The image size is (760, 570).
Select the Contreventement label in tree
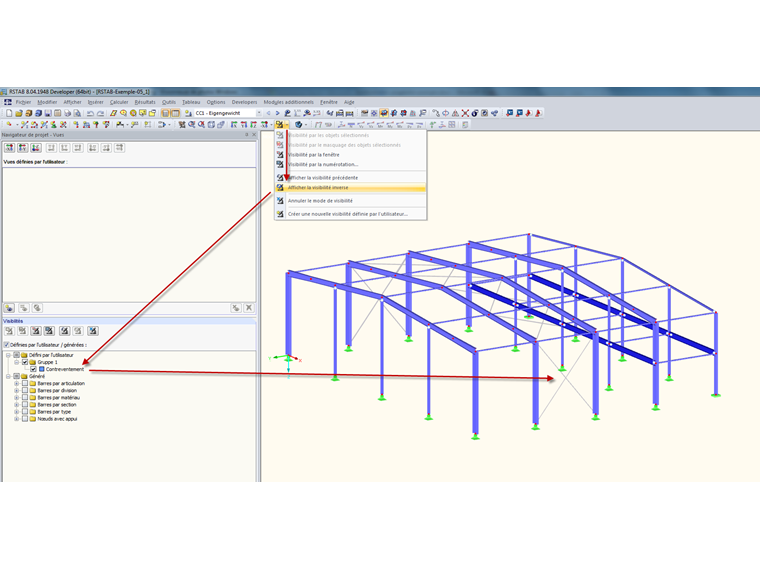(64, 369)
